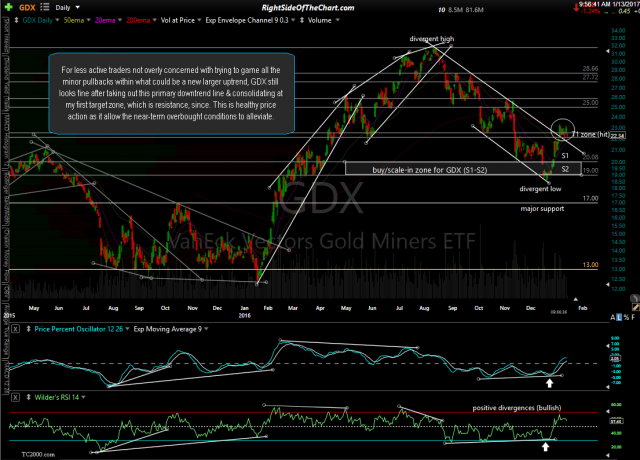The width and height of the screenshot is (640, 460).
Task: Click the 13.00 orange price level label
Action: point(590,265)
